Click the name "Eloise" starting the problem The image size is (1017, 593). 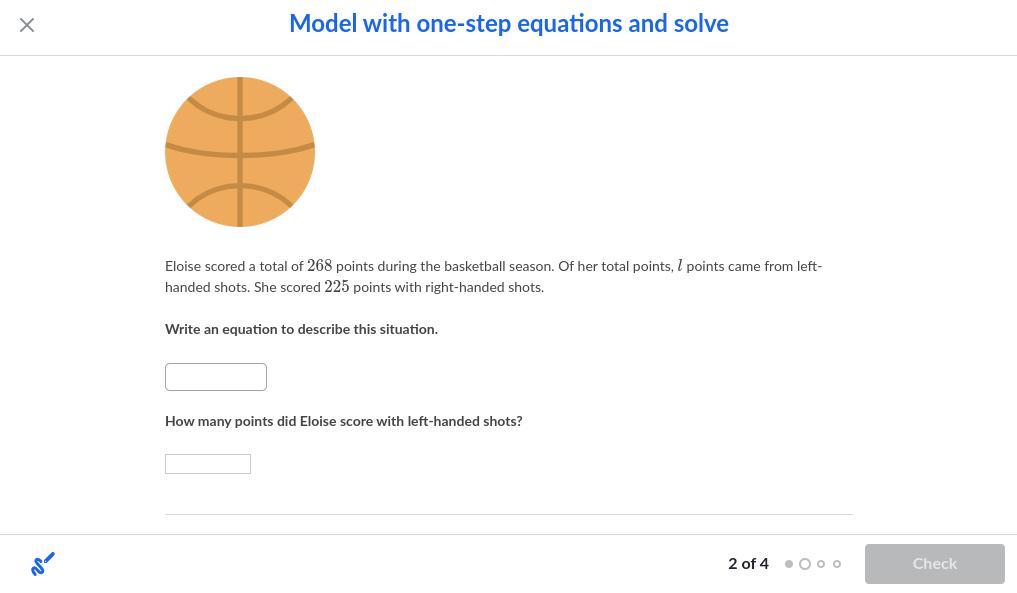(x=183, y=267)
